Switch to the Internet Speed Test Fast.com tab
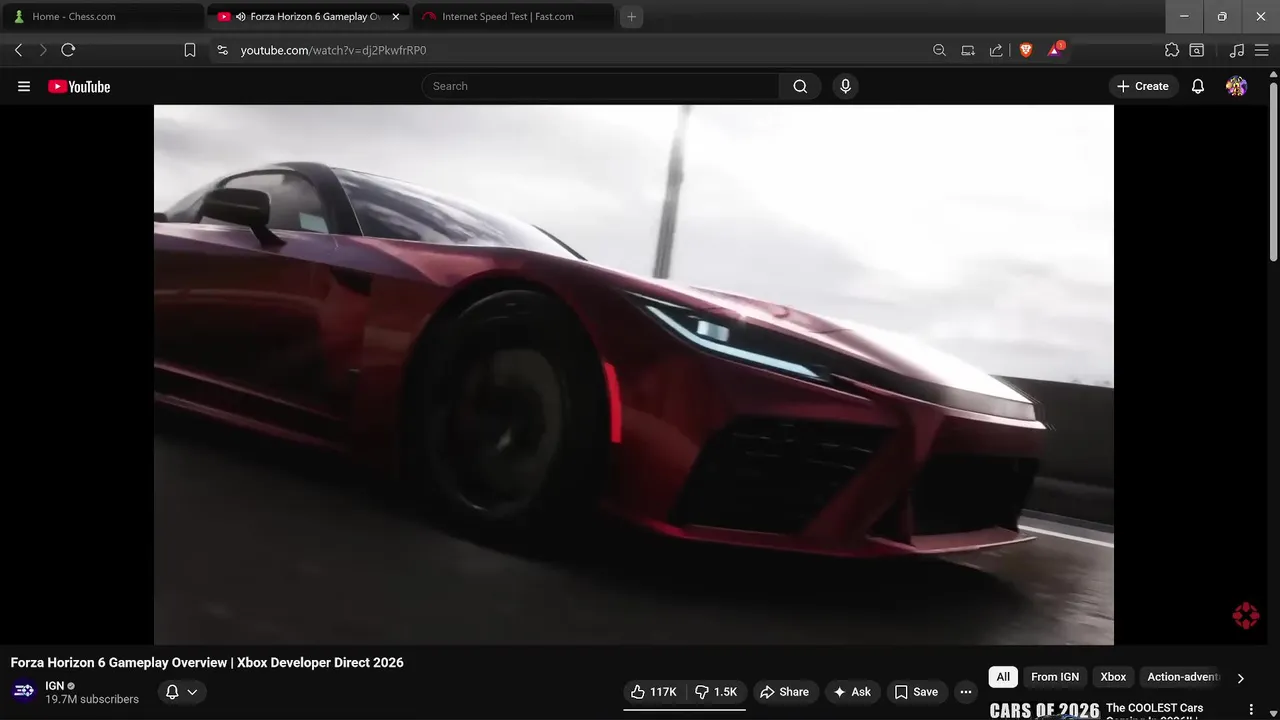Image resolution: width=1280 pixels, height=720 pixels. tap(513, 17)
